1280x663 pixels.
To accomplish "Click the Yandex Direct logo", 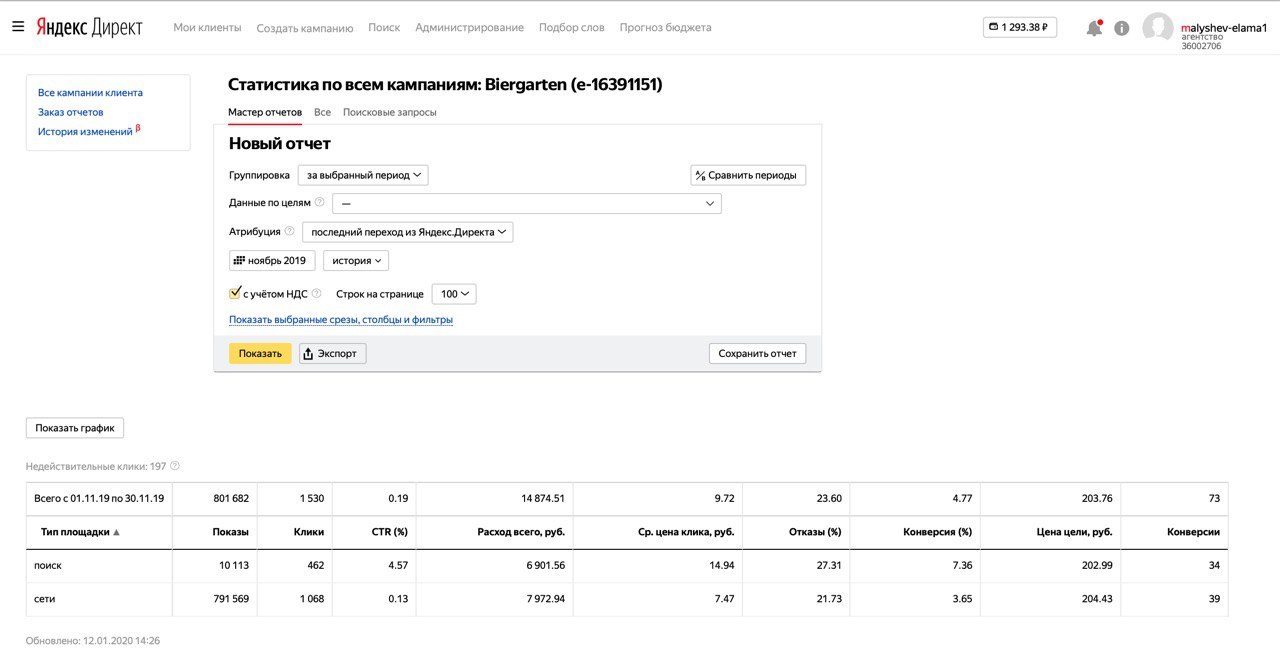I will 89,27.
